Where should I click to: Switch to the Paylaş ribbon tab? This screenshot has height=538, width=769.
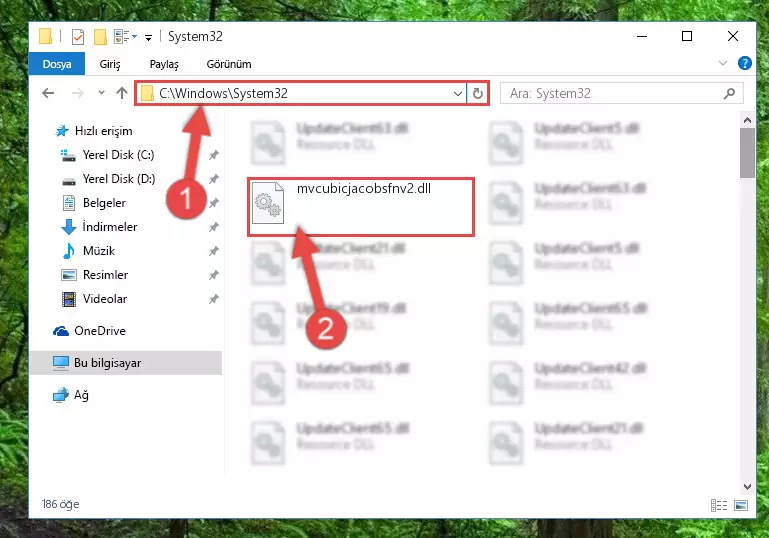point(164,64)
